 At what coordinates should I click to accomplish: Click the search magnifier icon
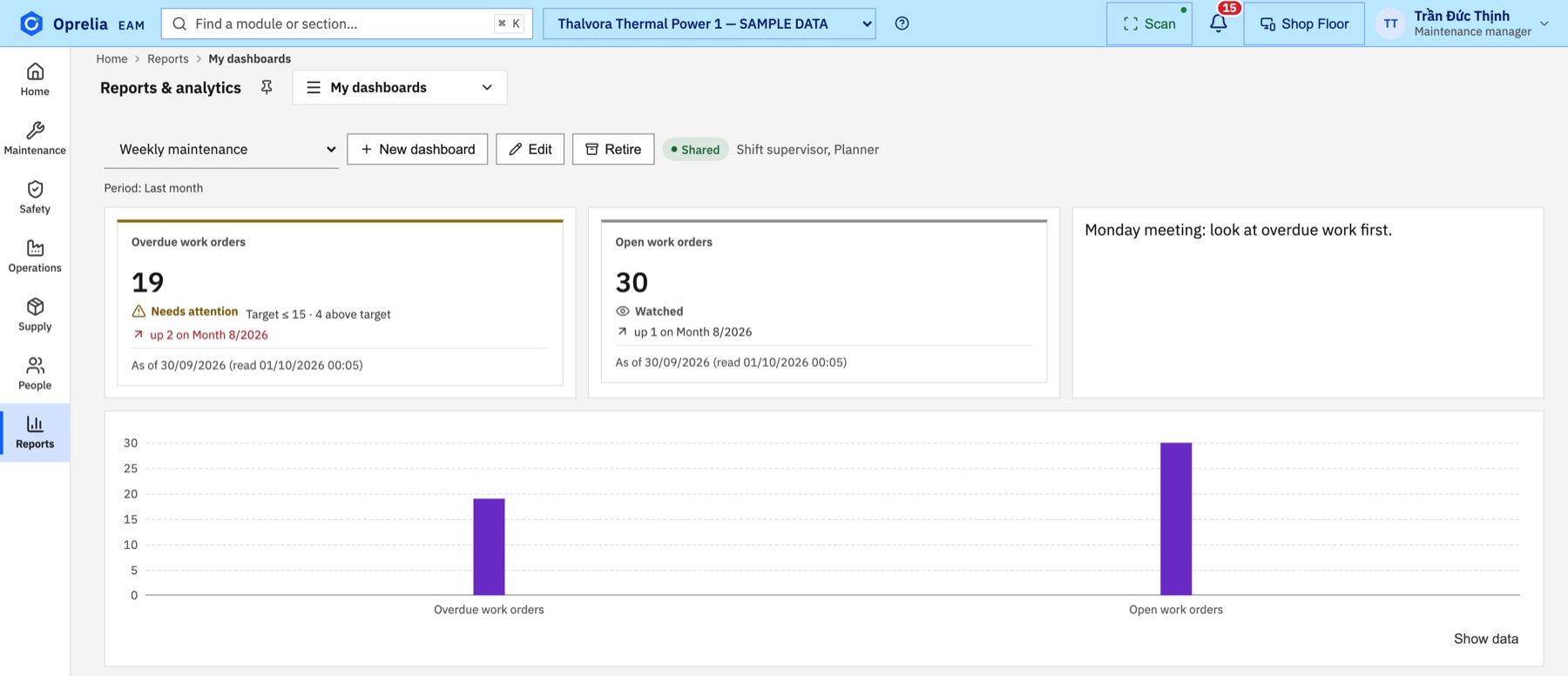pyautogui.click(x=179, y=24)
